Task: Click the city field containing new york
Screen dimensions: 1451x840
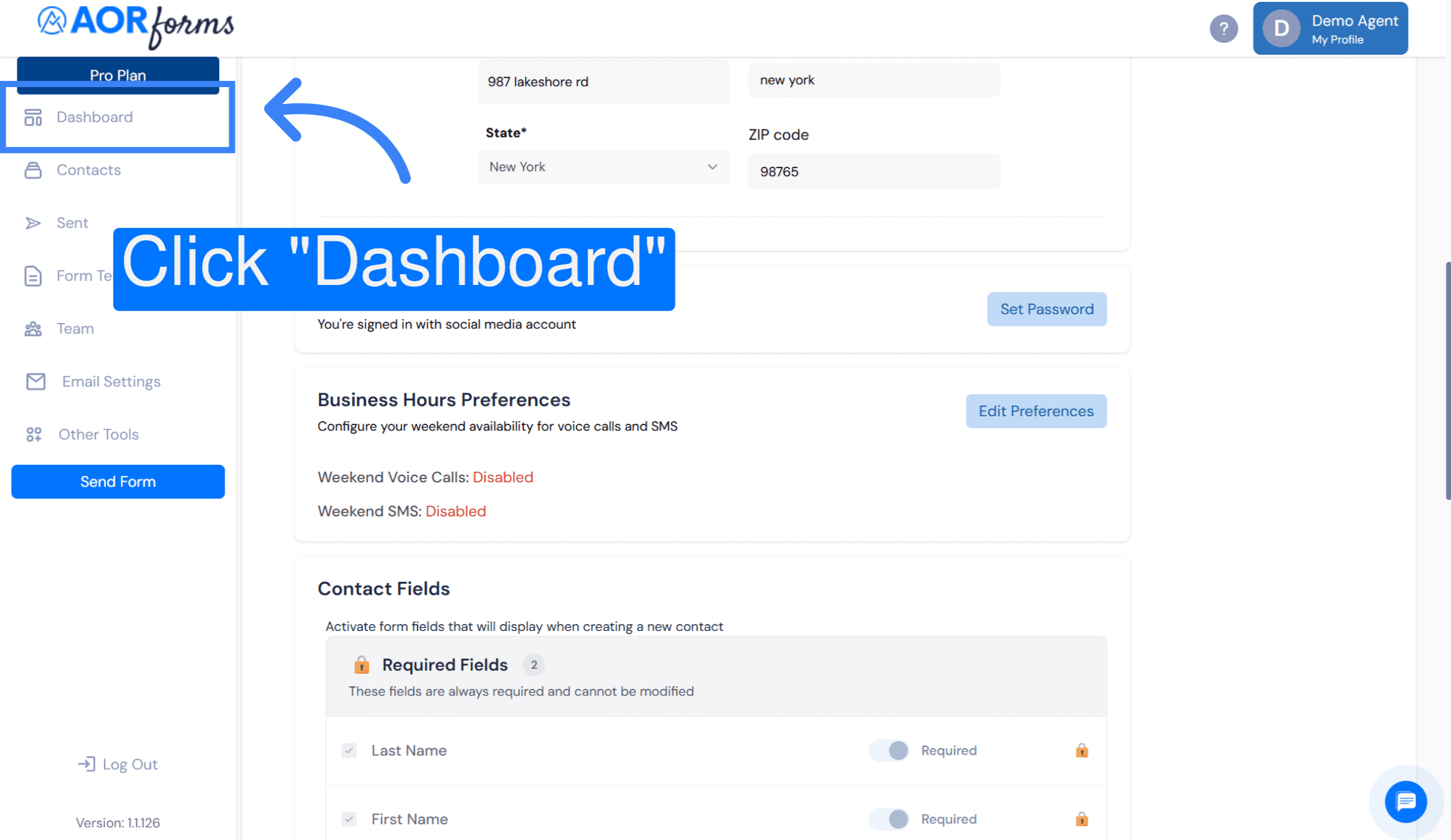Action: click(x=874, y=80)
